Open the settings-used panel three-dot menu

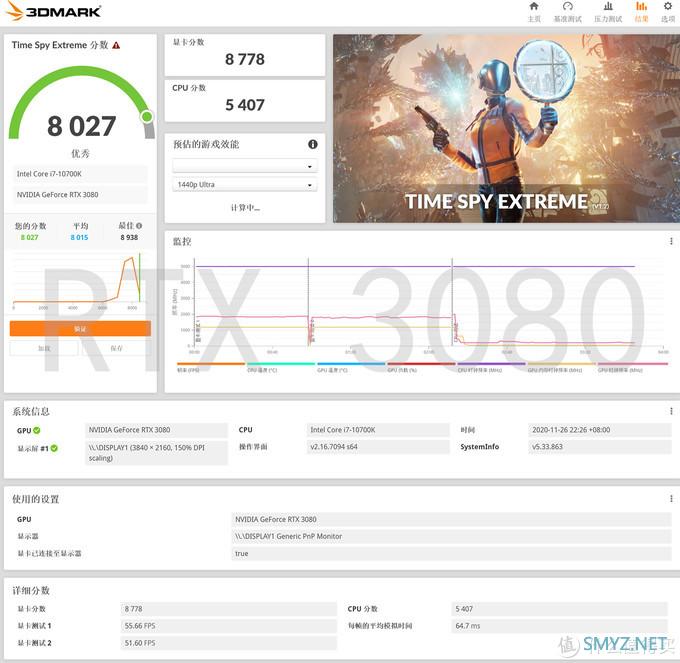click(671, 499)
